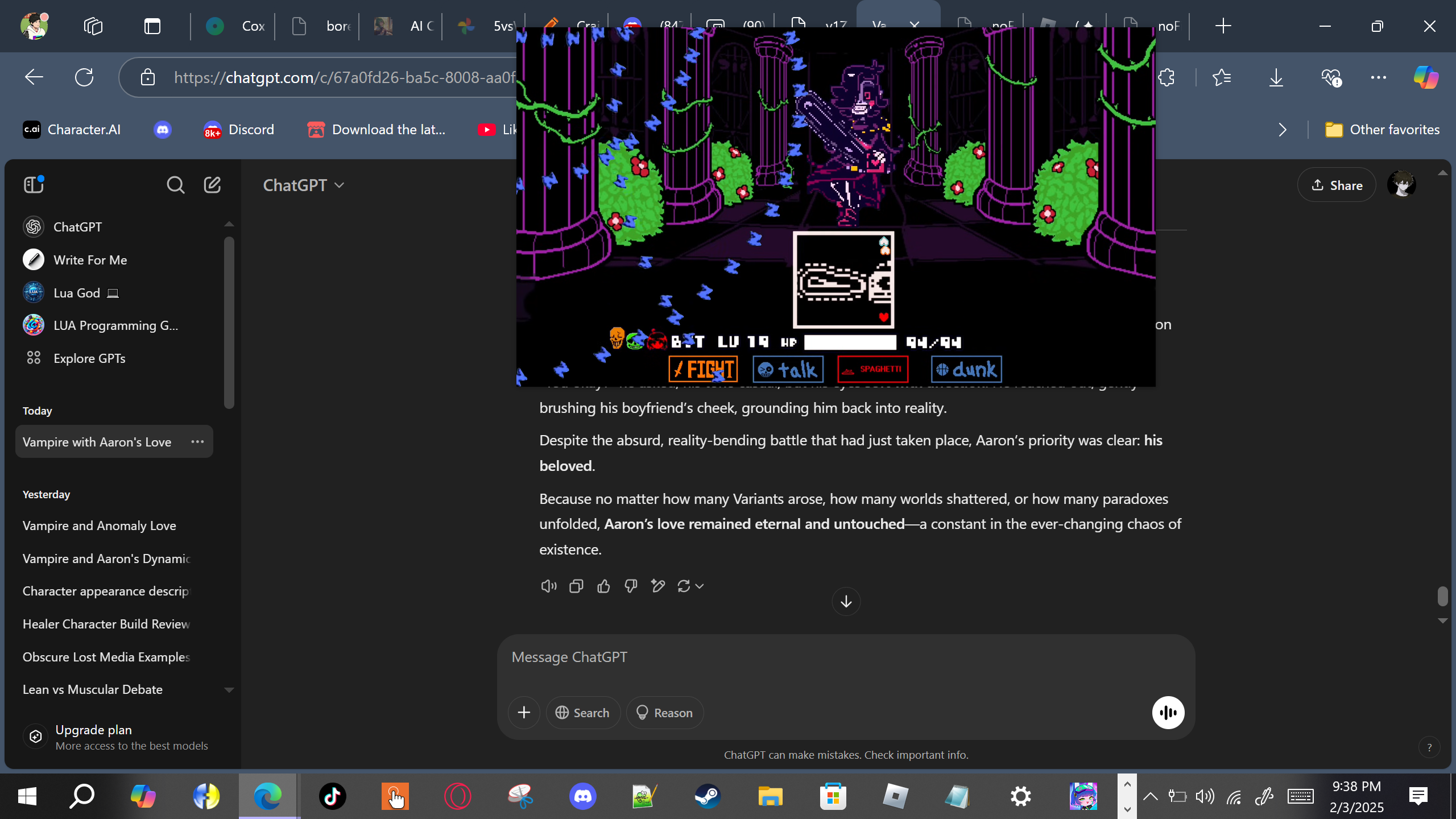Open the notification center icon
Viewport: 1456px width, 819px height.
(x=1418, y=796)
